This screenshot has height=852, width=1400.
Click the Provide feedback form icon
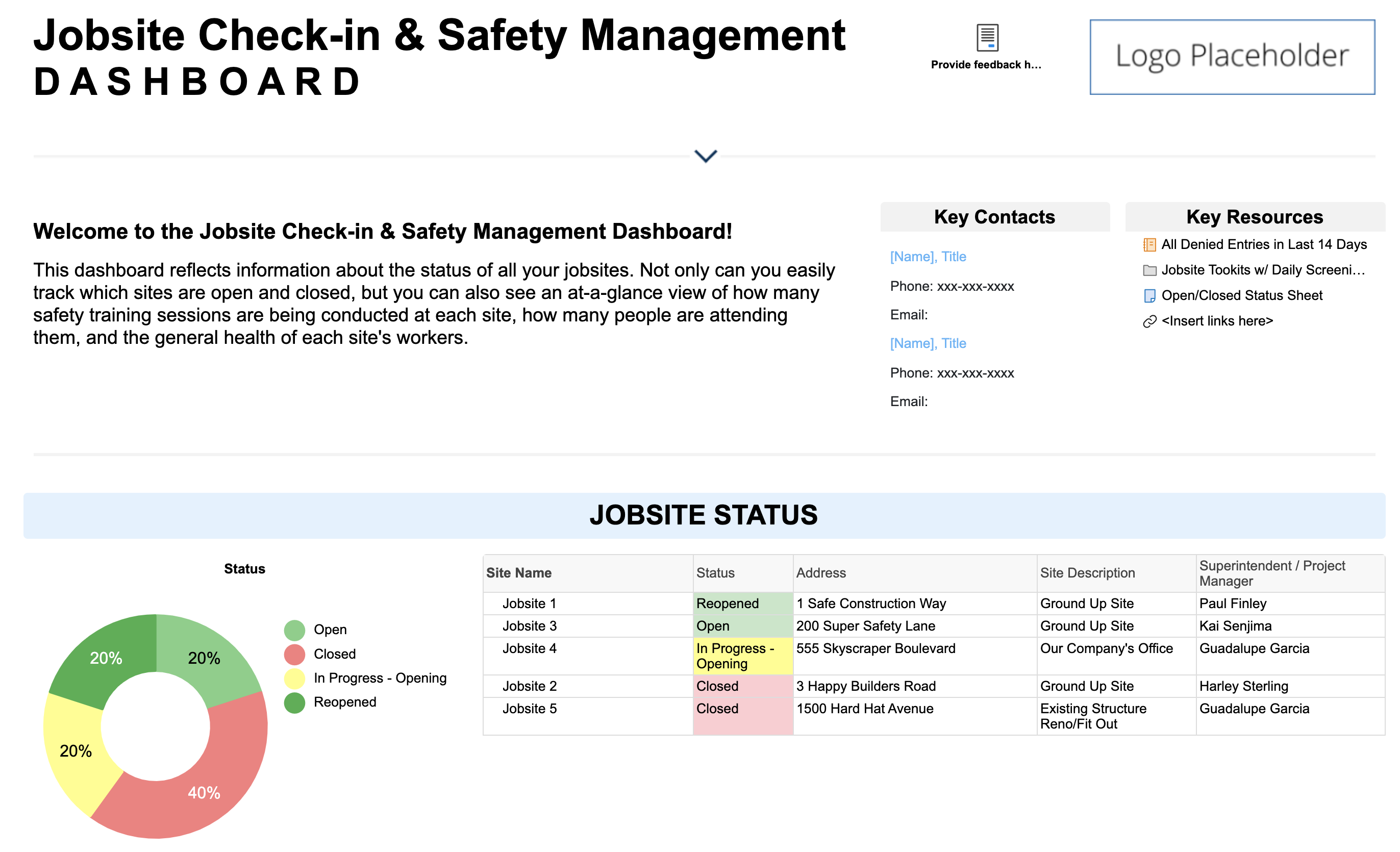click(987, 37)
